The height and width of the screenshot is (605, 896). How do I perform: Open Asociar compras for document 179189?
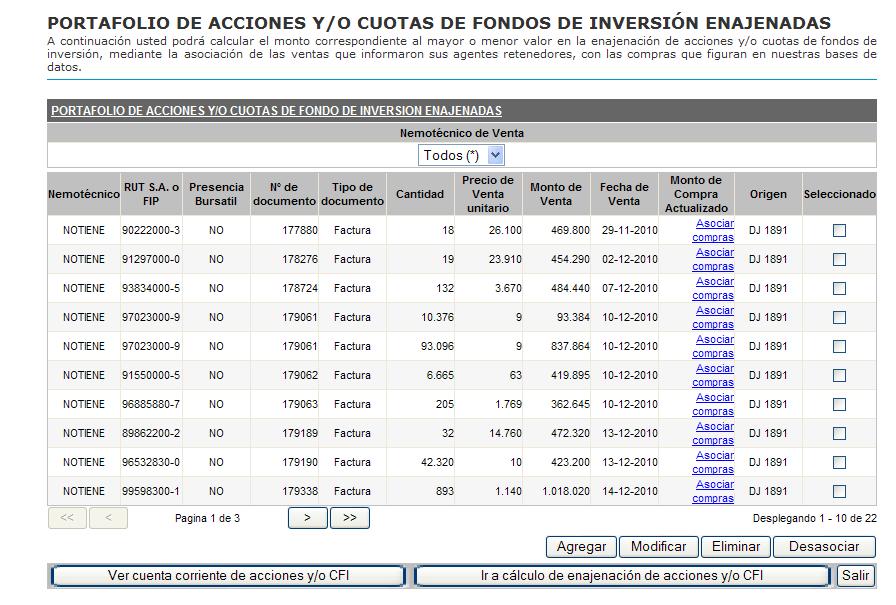[x=713, y=434]
